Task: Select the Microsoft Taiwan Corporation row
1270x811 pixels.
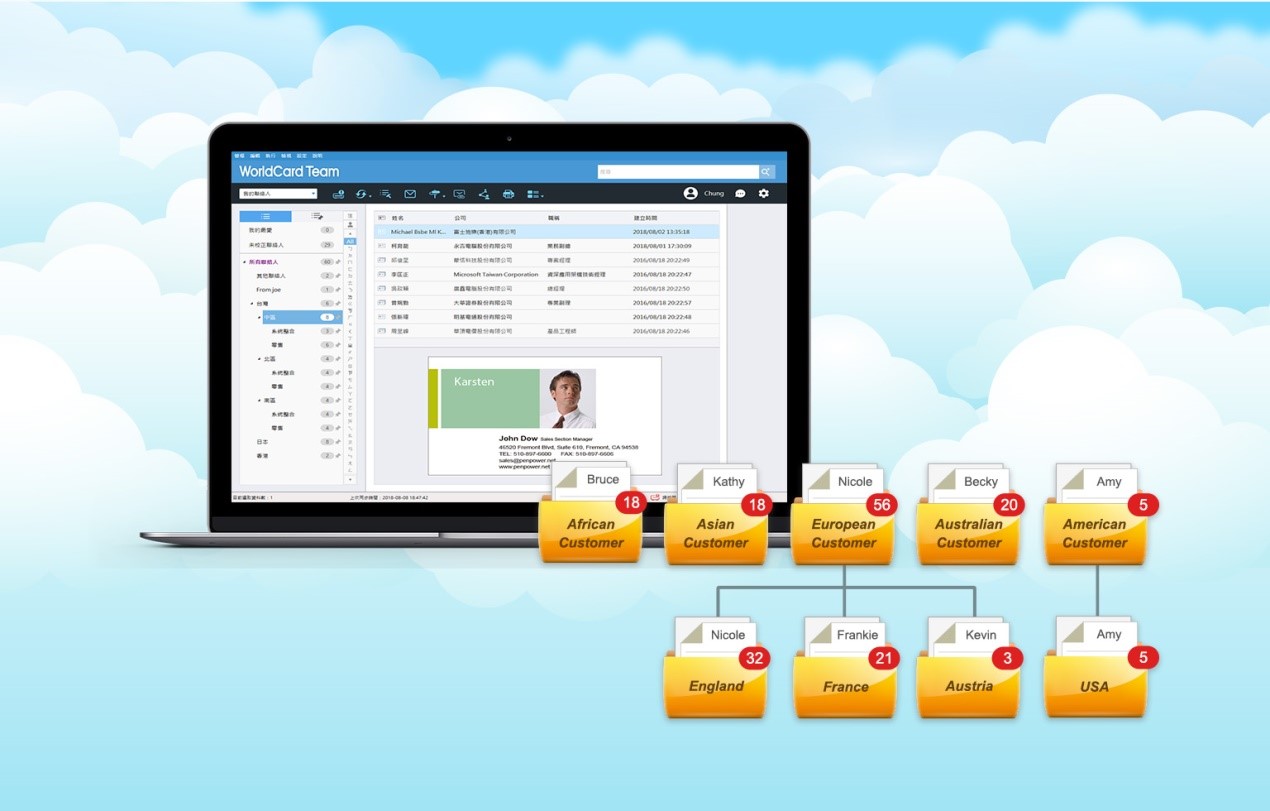Action: pos(547,274)
